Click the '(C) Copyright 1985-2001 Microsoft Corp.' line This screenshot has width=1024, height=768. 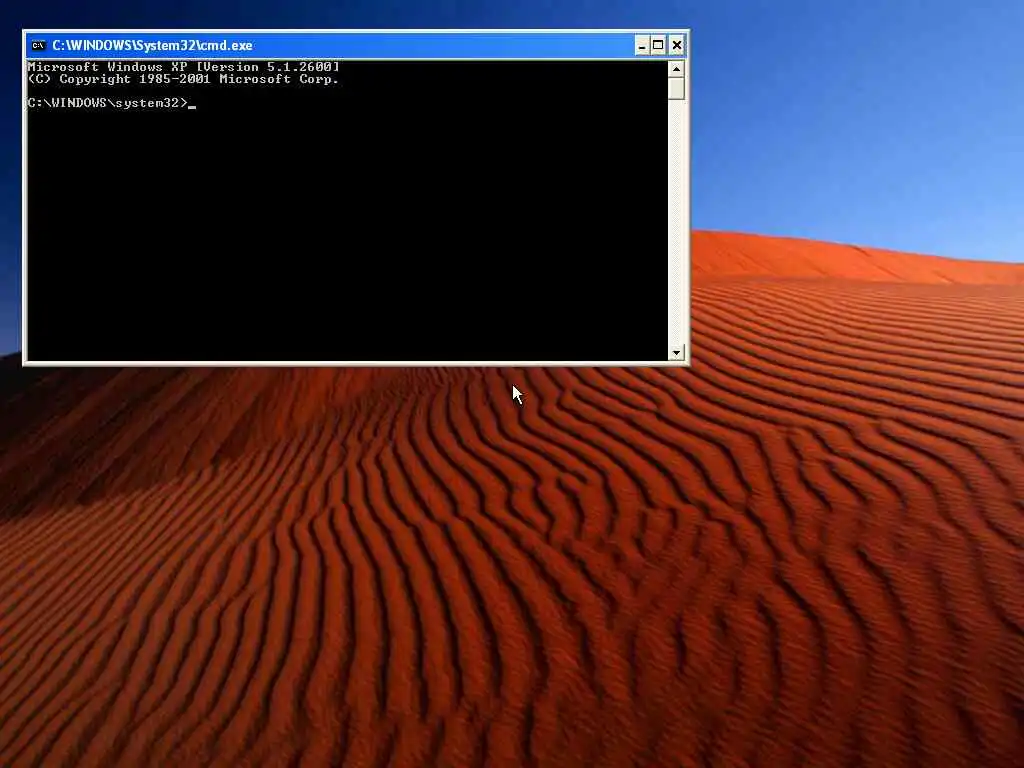(x=184, y=79)
